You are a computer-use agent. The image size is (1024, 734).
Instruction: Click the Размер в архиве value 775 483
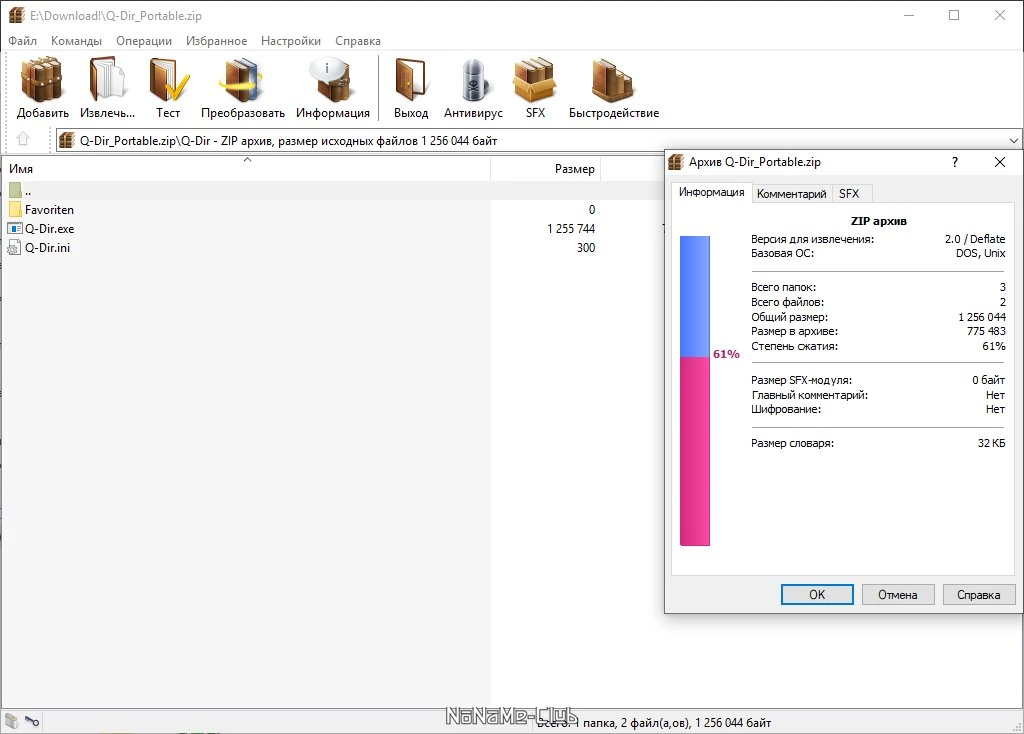click(x=986, y=331)
